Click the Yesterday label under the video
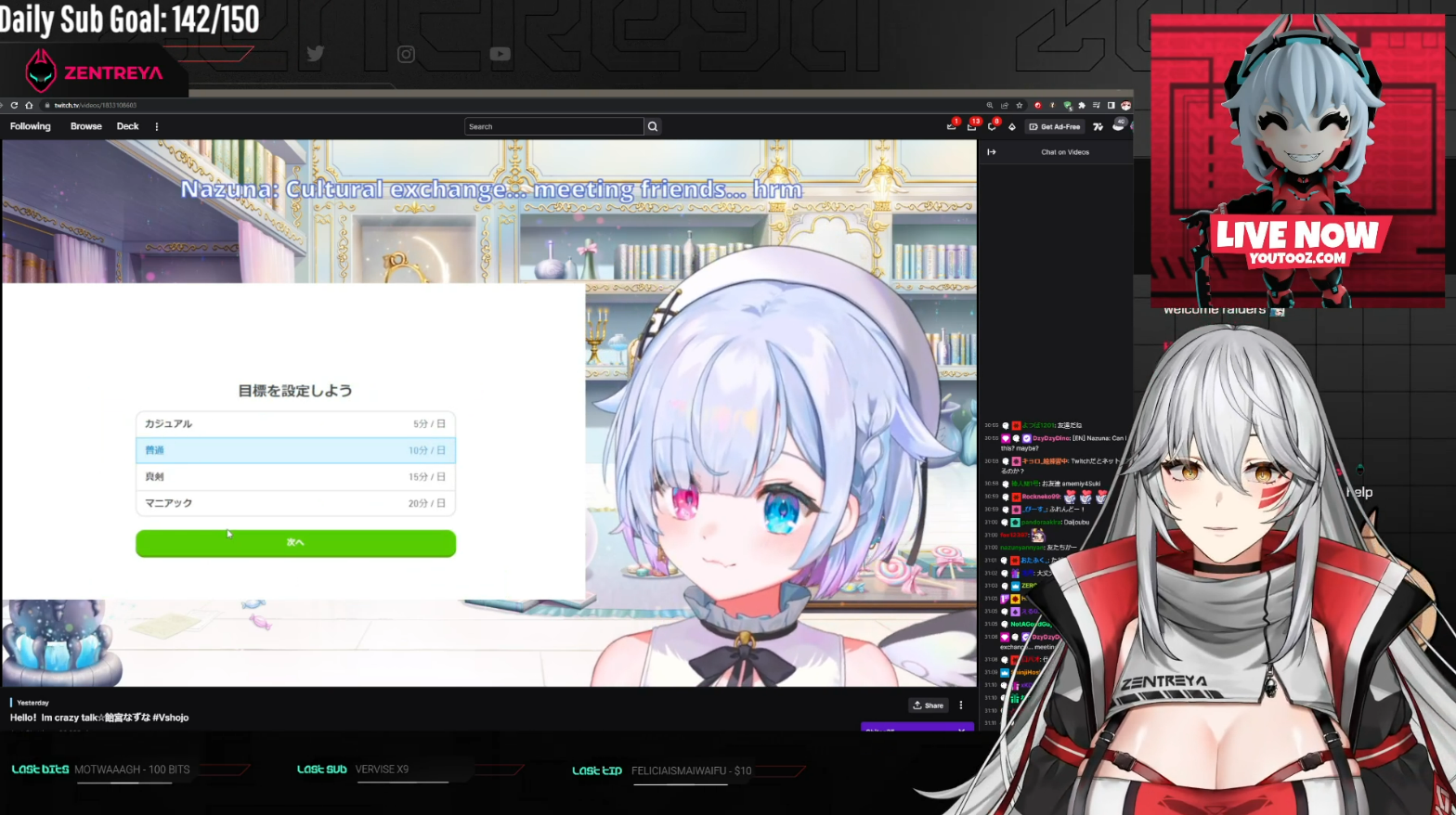 pos(32,703)
